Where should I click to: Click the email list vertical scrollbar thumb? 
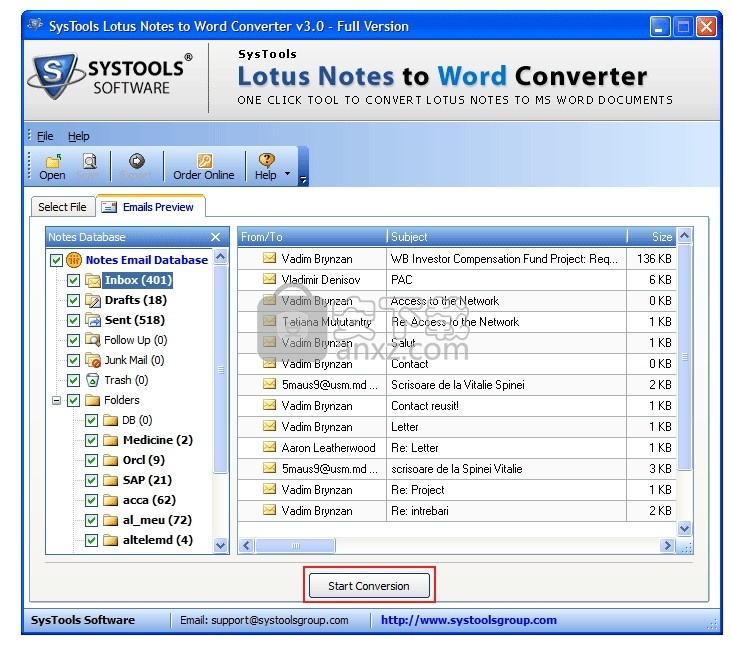pos(684,358)
